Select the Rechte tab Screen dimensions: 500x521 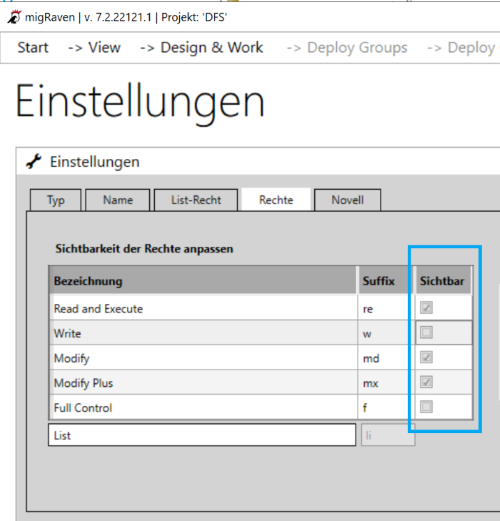276,200
